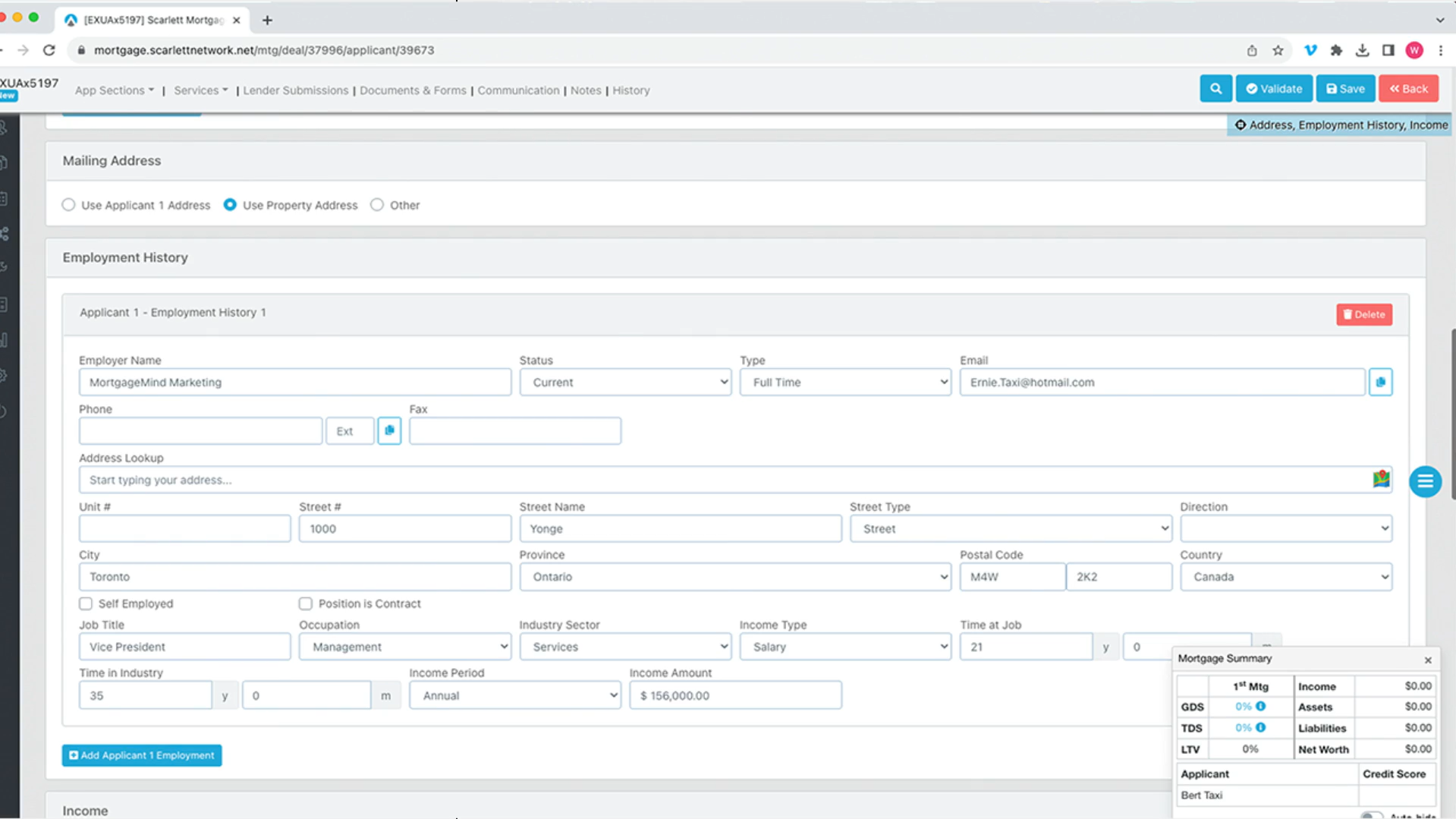This screenshot has width=1456, height=819.
Task: Check the Self Employed checkbox
Action: point(86,603)
